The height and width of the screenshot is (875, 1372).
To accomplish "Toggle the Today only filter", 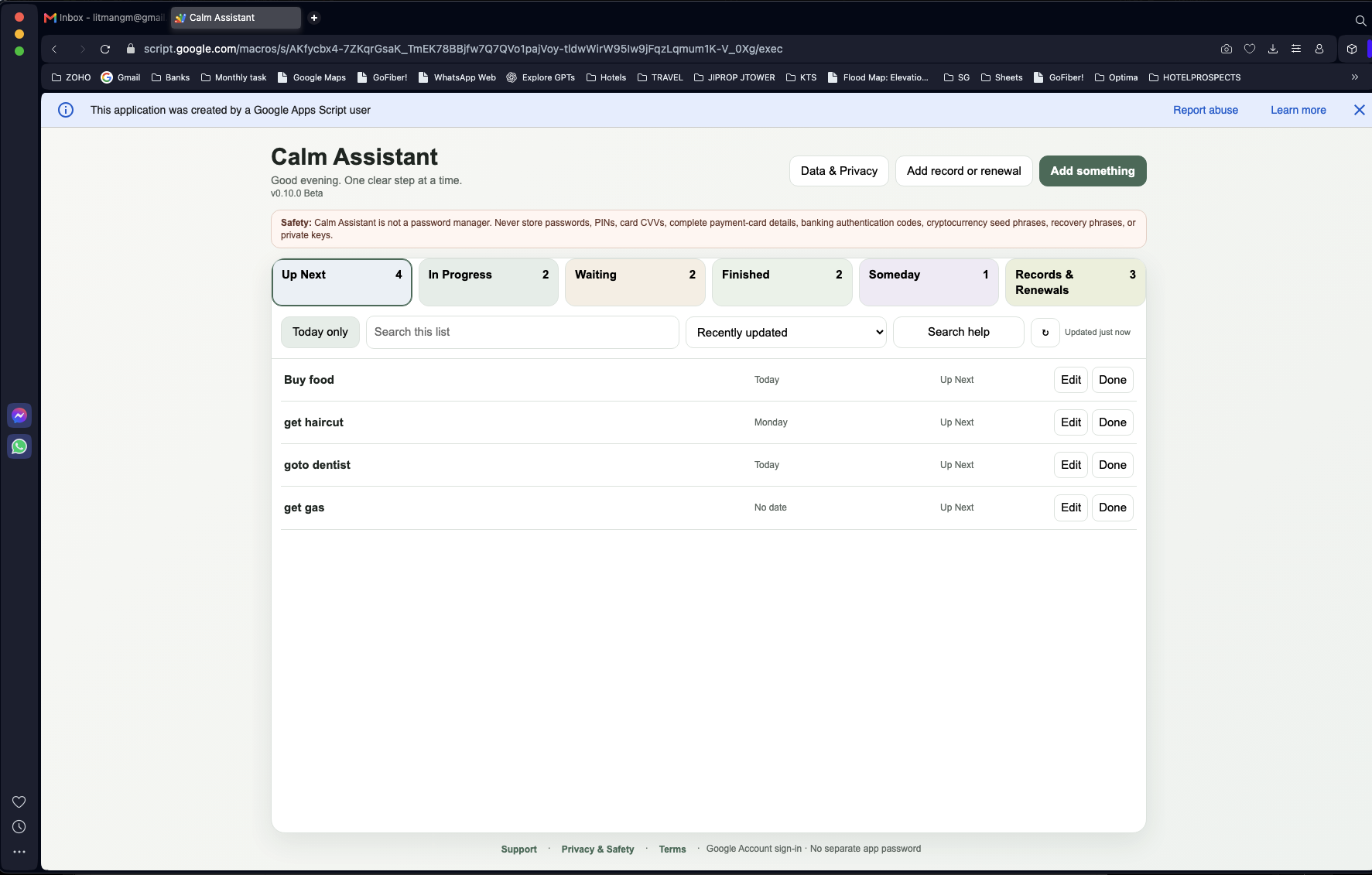I will pos(320,332).
